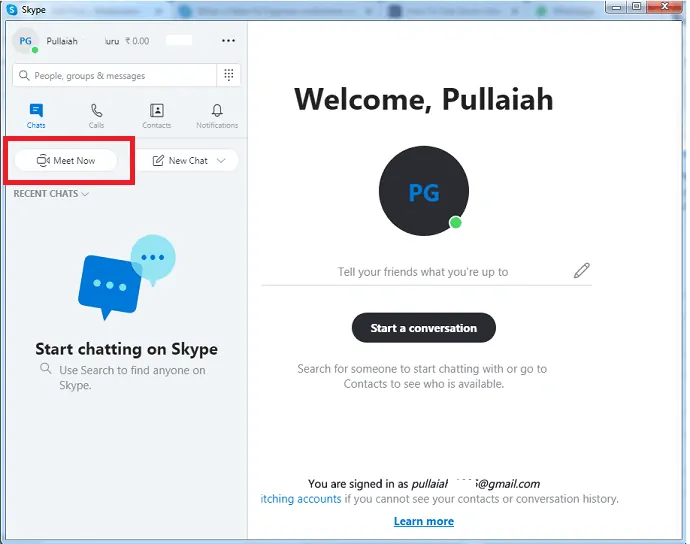Click the large PG profile picture
Image resolution: width=690 pixels, height=544 pixels.
(424, 191)
